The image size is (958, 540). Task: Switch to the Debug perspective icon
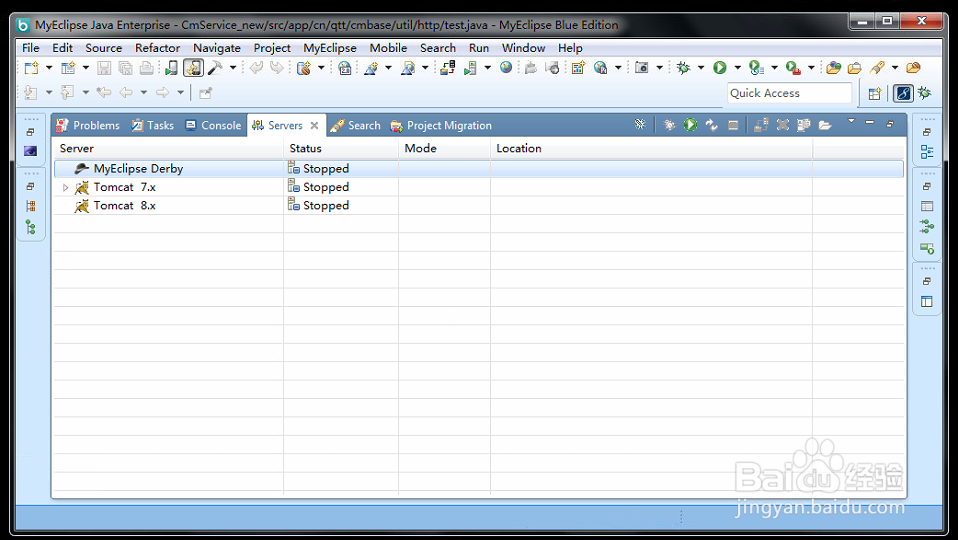coord(925,93)
